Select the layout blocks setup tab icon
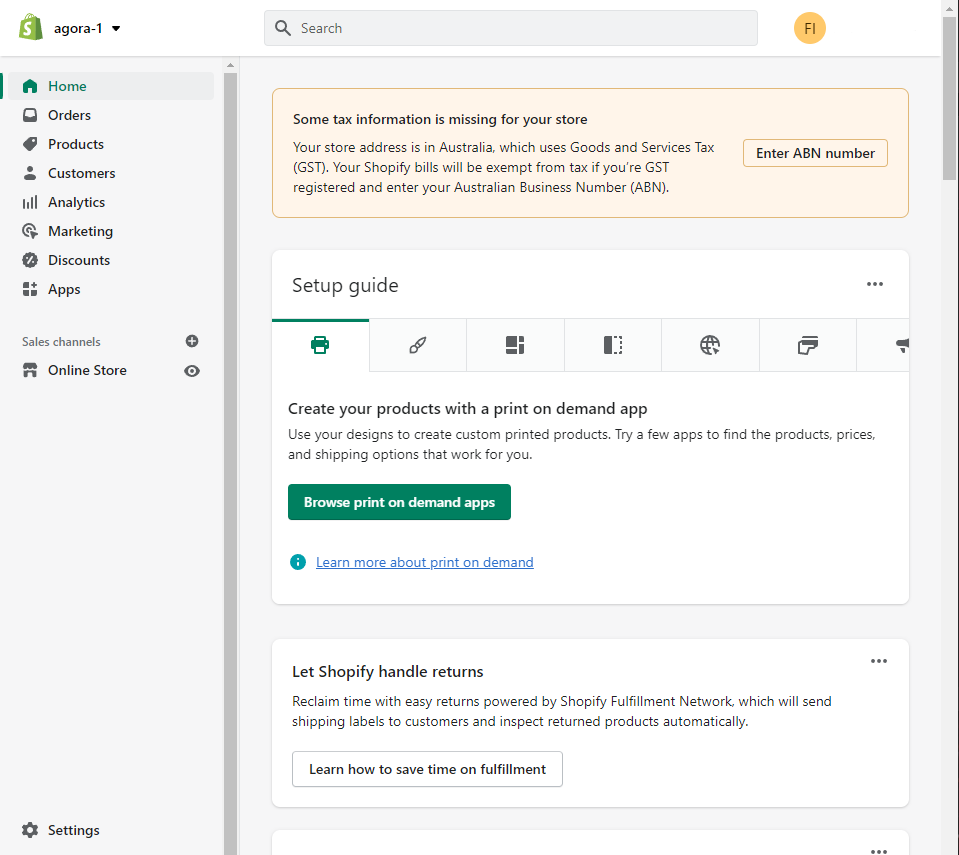 click(515, 345)
